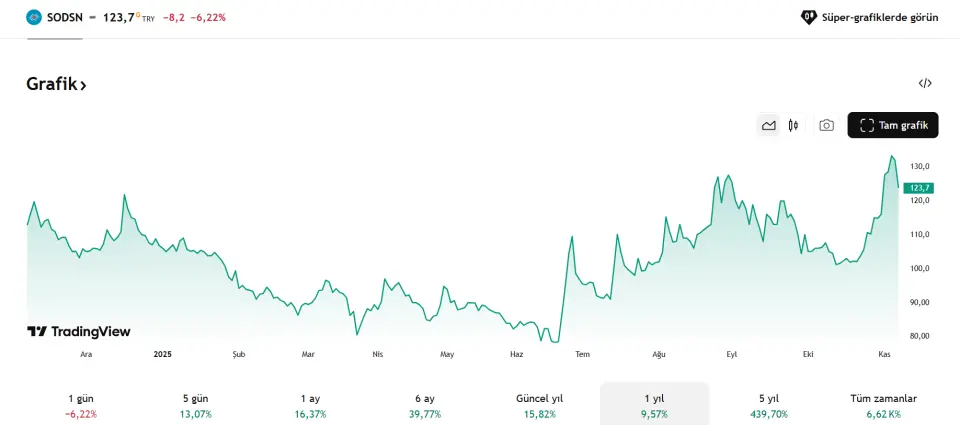This screenshot has height=425, width=960.
Task: Expand the Grafik section heading
Action: pyautogui.click(x=56, y=85)
